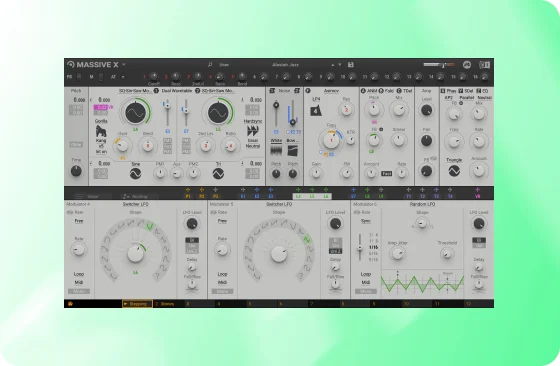Open the Gorilla mode dropdown label
The image size is (560, 366).
click(101, 121)
